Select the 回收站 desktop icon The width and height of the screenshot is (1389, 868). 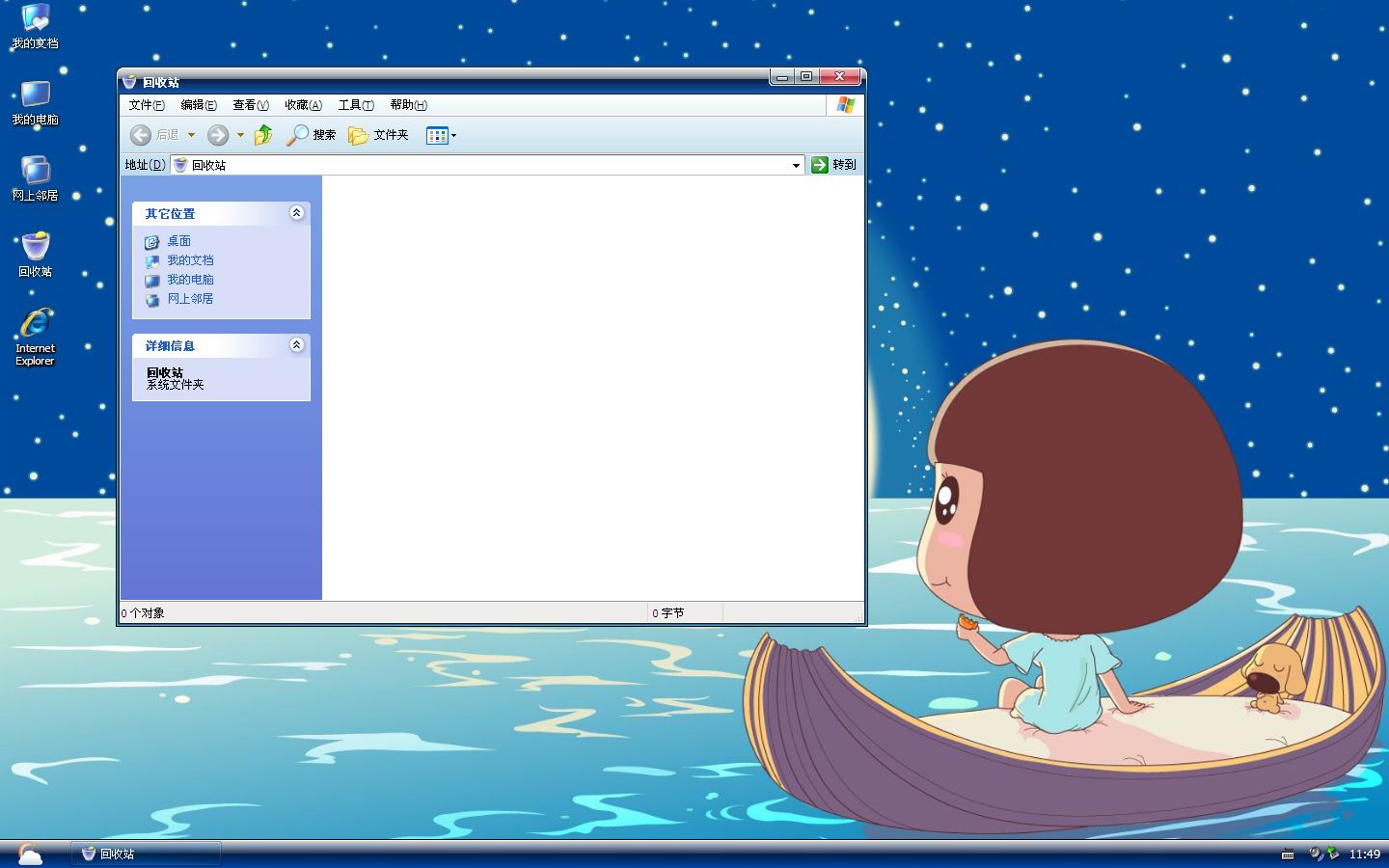tap(35, 255)
